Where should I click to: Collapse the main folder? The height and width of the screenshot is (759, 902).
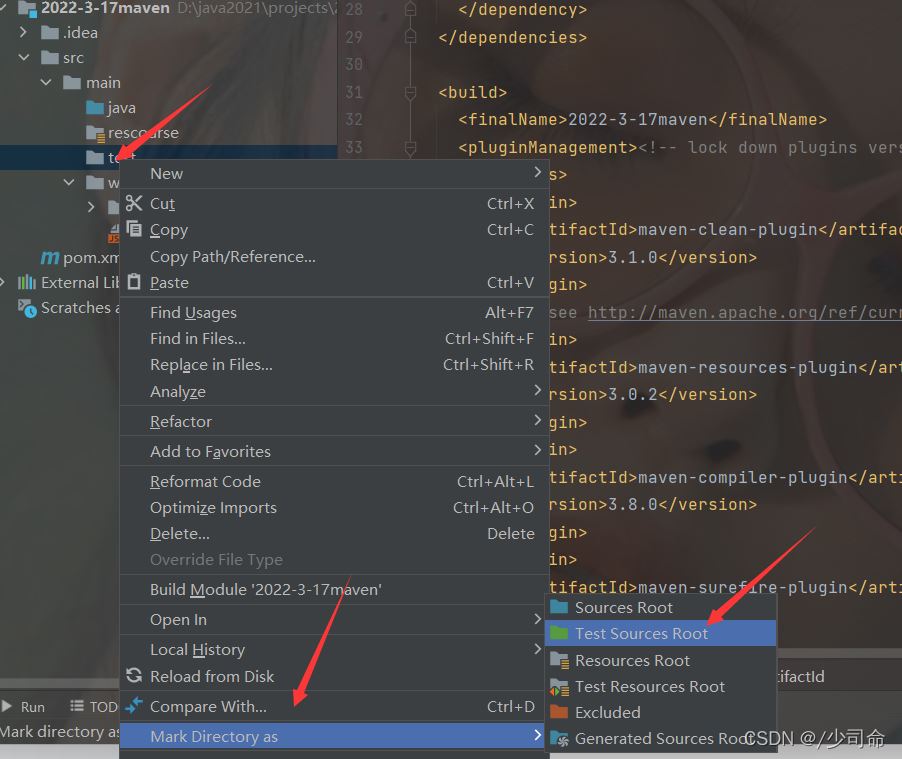(46, 82)
